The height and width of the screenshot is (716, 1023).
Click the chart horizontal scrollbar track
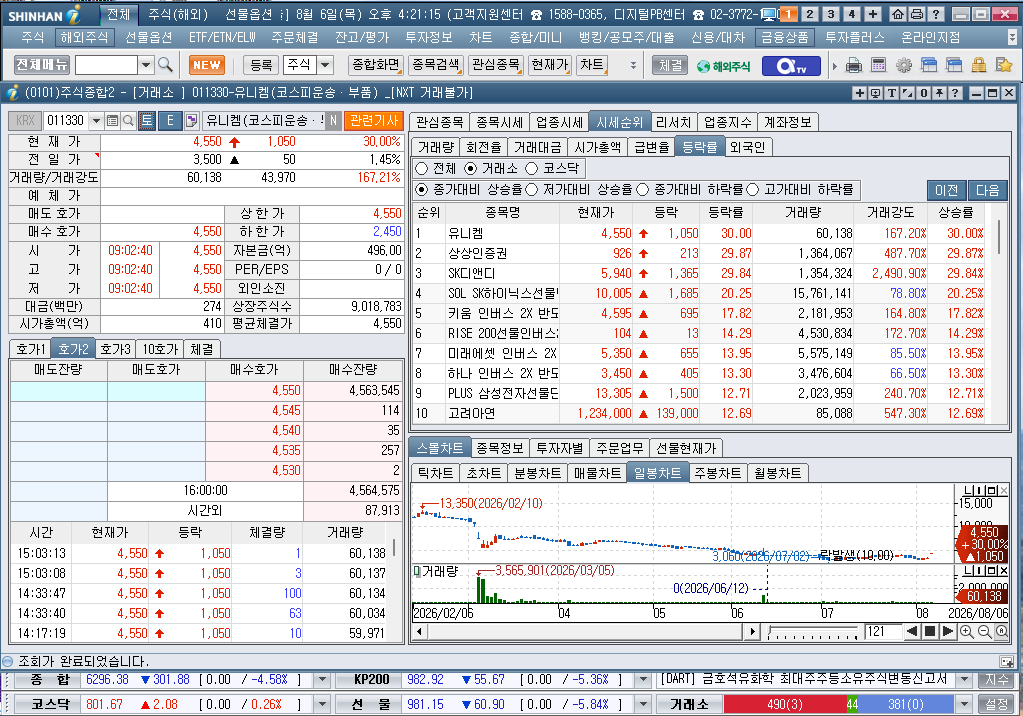(x=586, y=632)
